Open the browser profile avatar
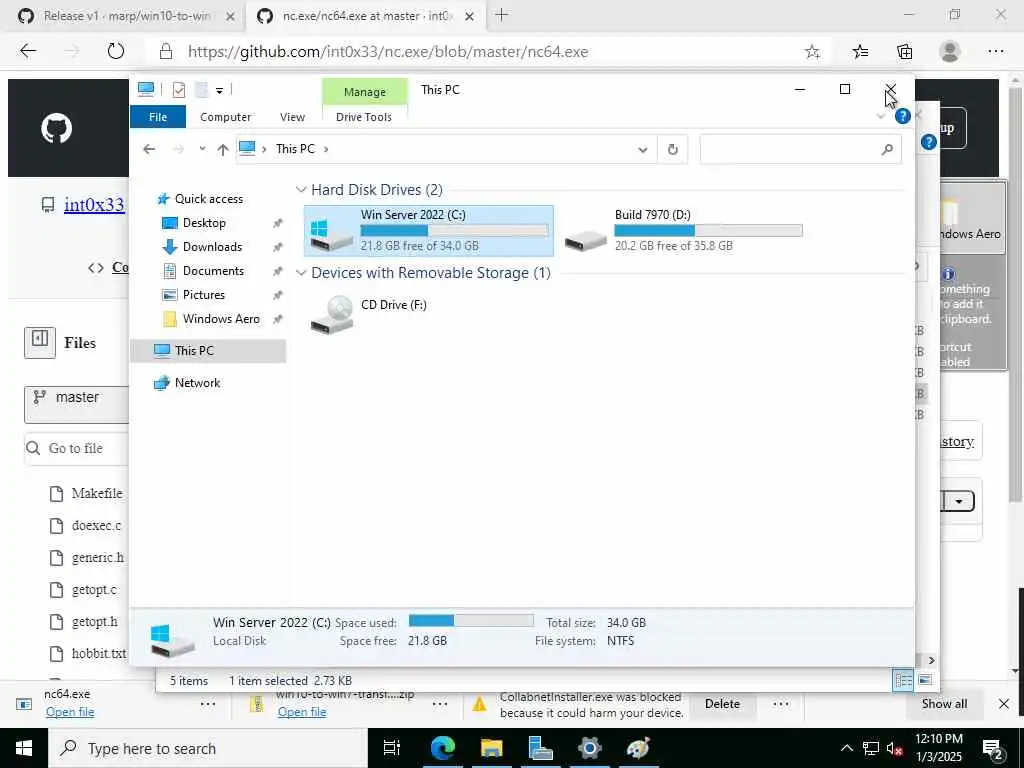 (x=950, y=52)
